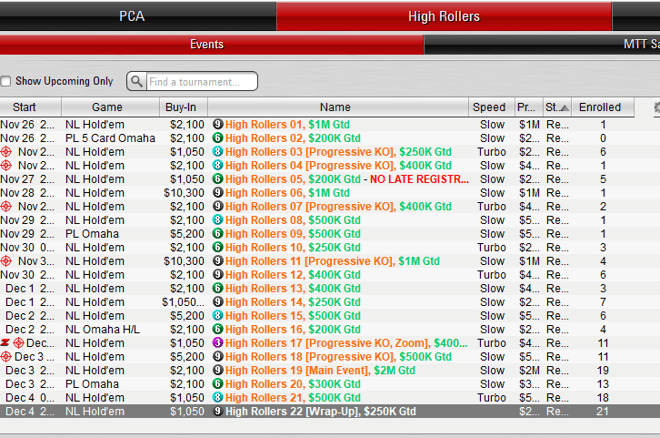Image resolution: width=660 pixels, height=438 pixels.
Task: Click knockout target icon on High Rollers 11 row
Action: pos(6,261)
